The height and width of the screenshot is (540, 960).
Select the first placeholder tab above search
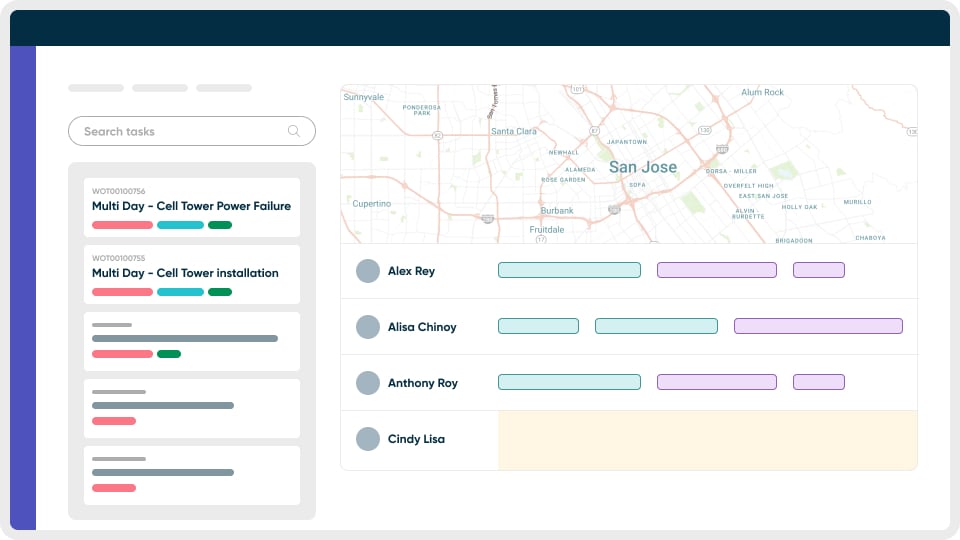point(96,88)
